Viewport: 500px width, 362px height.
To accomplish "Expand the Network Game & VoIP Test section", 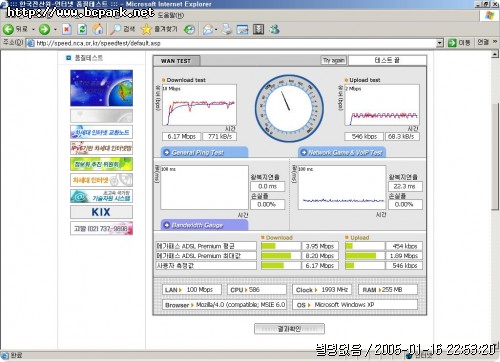I will point(342,152).
